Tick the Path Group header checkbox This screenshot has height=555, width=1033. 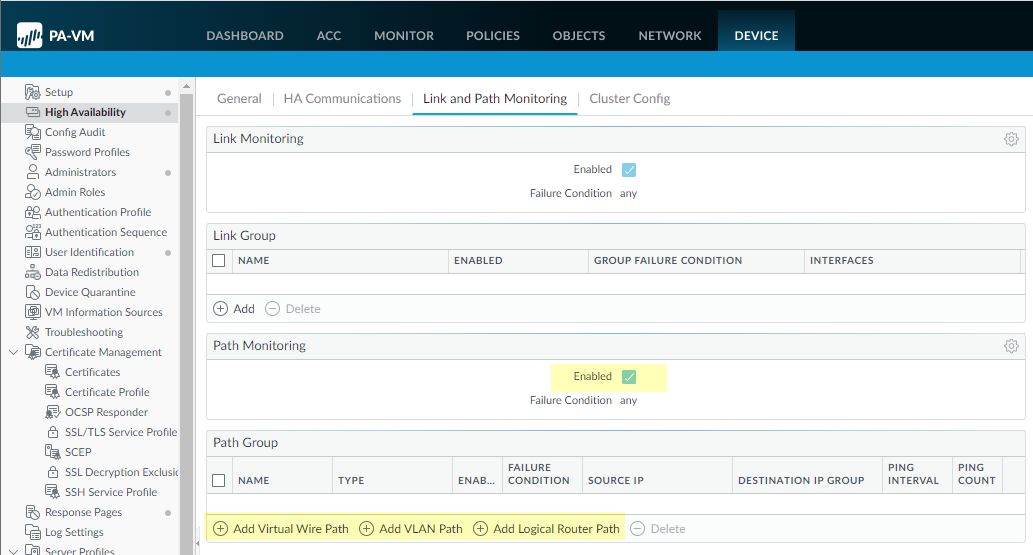coord(219,481)
